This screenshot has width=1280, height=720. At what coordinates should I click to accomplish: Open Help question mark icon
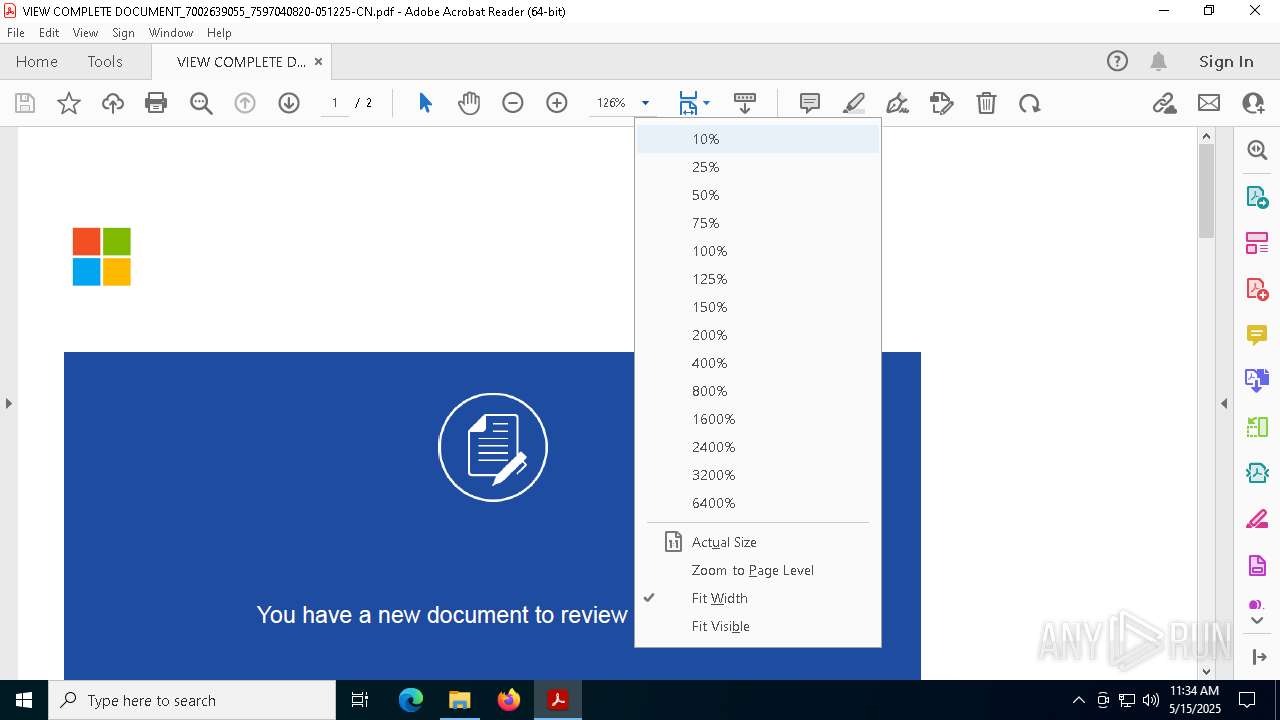(1117, 61)
